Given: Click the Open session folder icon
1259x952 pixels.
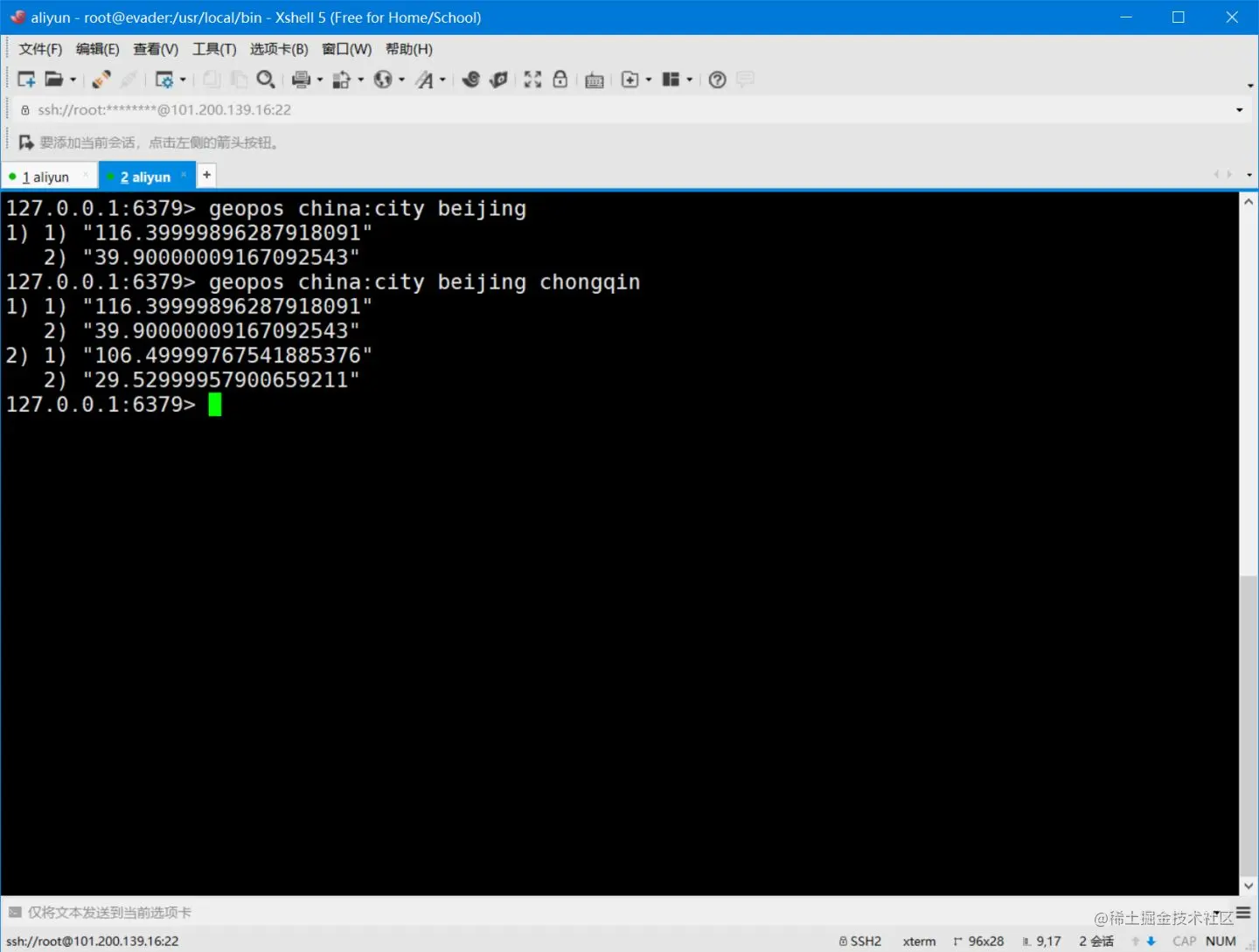Looking at the screenshot, I should click(x=54, y=80).
